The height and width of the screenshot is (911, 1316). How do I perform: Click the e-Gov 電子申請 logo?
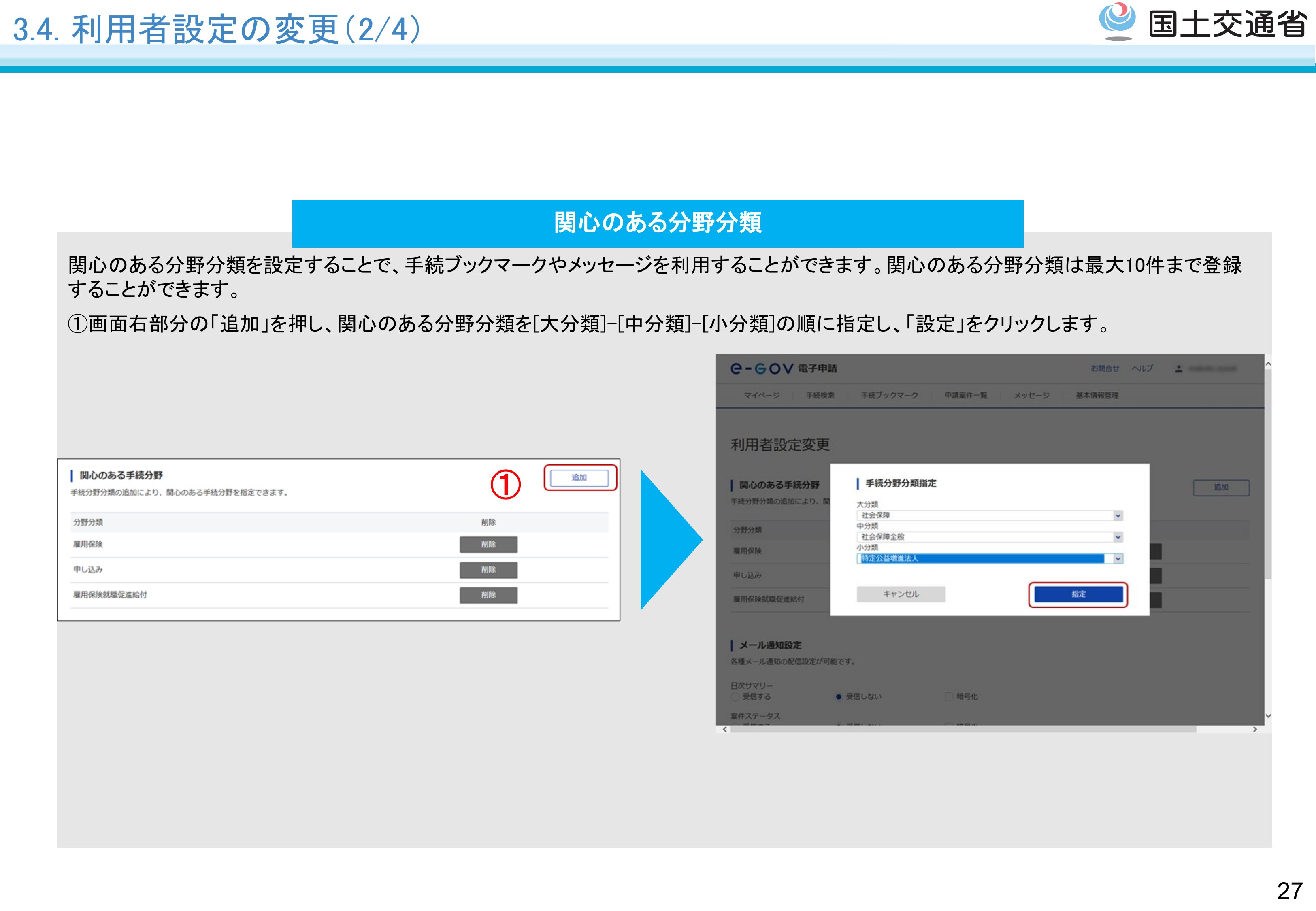click(783, 369)
